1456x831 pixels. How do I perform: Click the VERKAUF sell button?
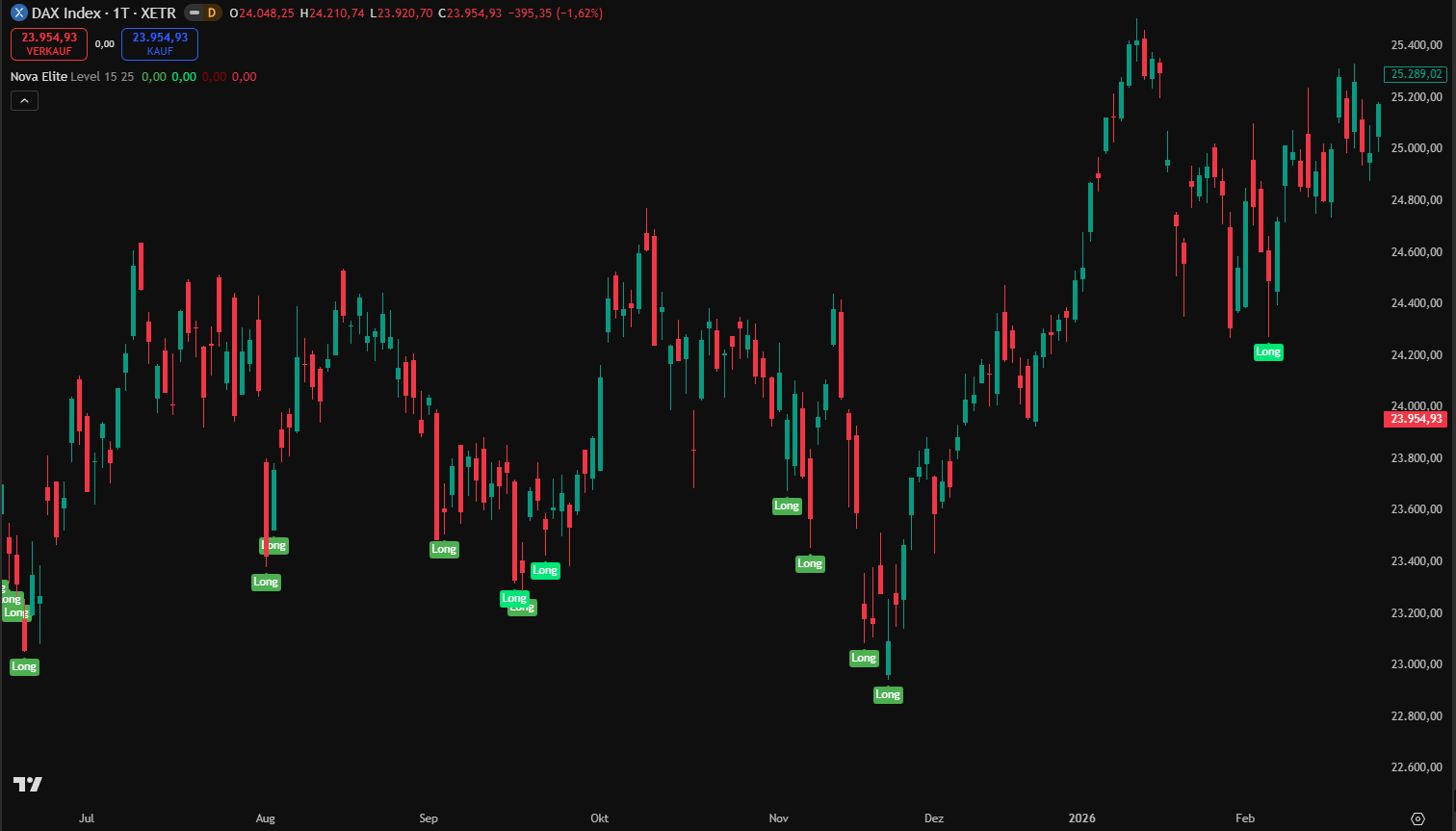[49, 43]
